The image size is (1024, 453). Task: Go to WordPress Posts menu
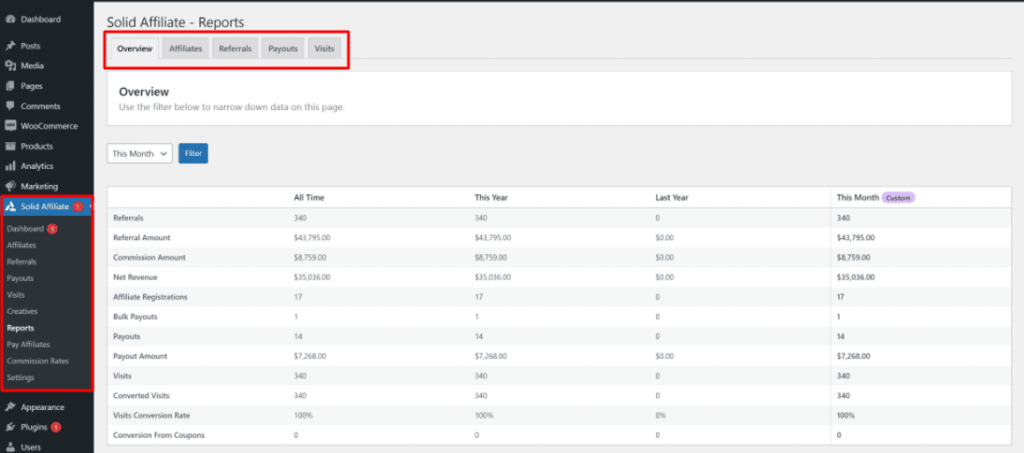pyautogui.click(x=30, y=46)
